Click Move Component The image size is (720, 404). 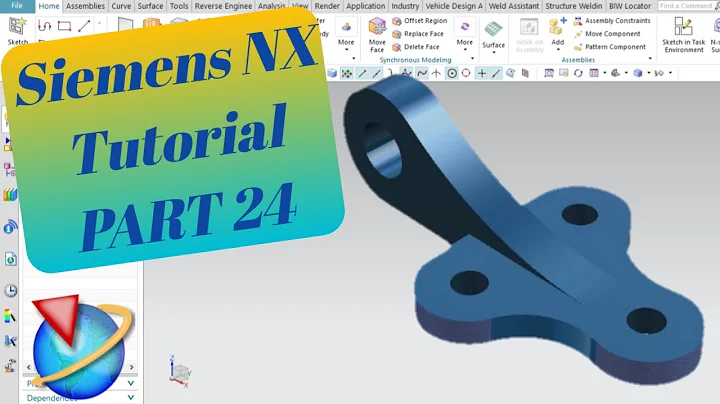click(x=607, y=34)
